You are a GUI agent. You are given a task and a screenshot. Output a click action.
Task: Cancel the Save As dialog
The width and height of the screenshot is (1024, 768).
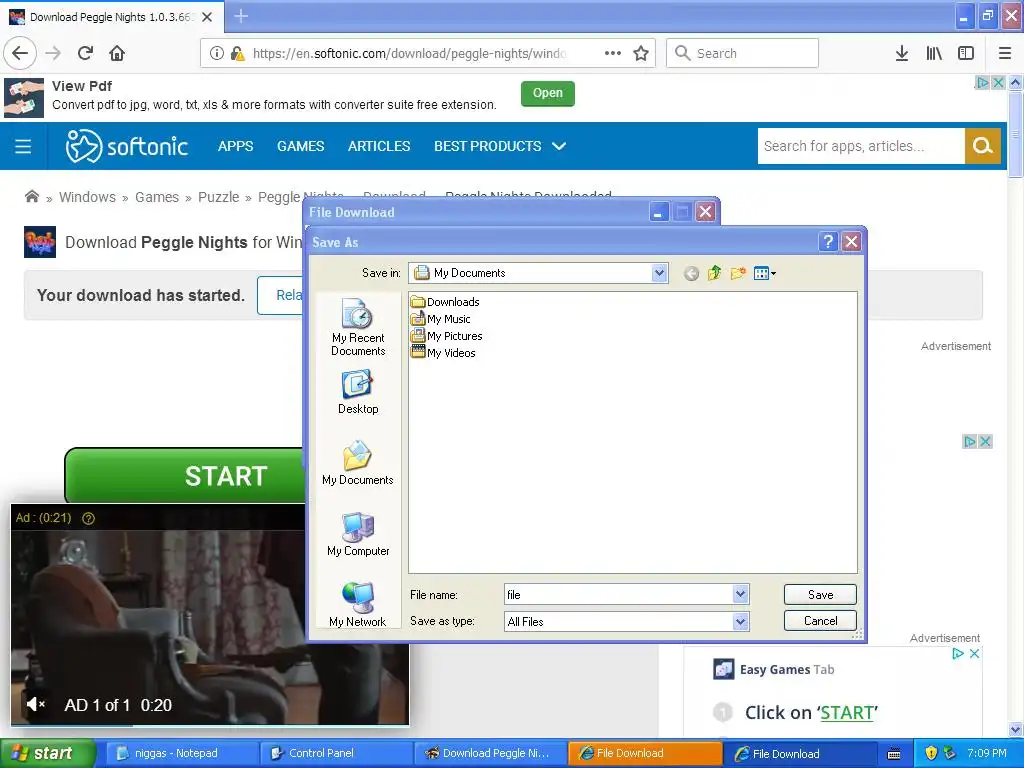(820, 620)
